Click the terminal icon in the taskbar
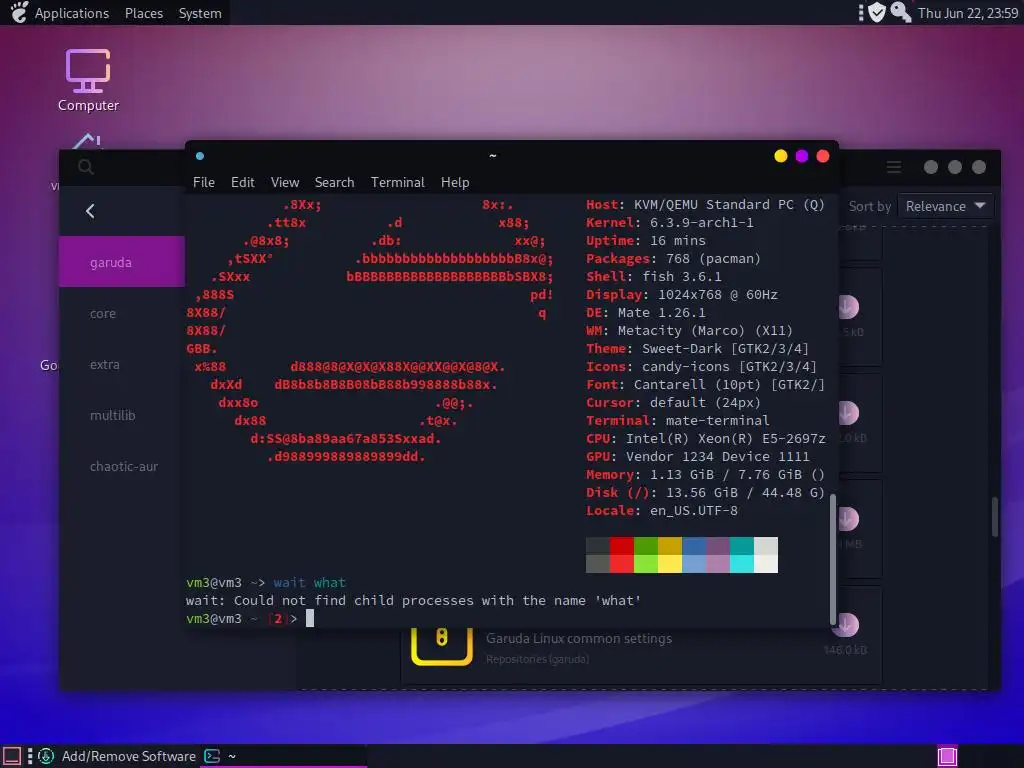Image resolution: width=1024 pixels, height=768 pixels. pyautogui.click(x=212, y=756)
